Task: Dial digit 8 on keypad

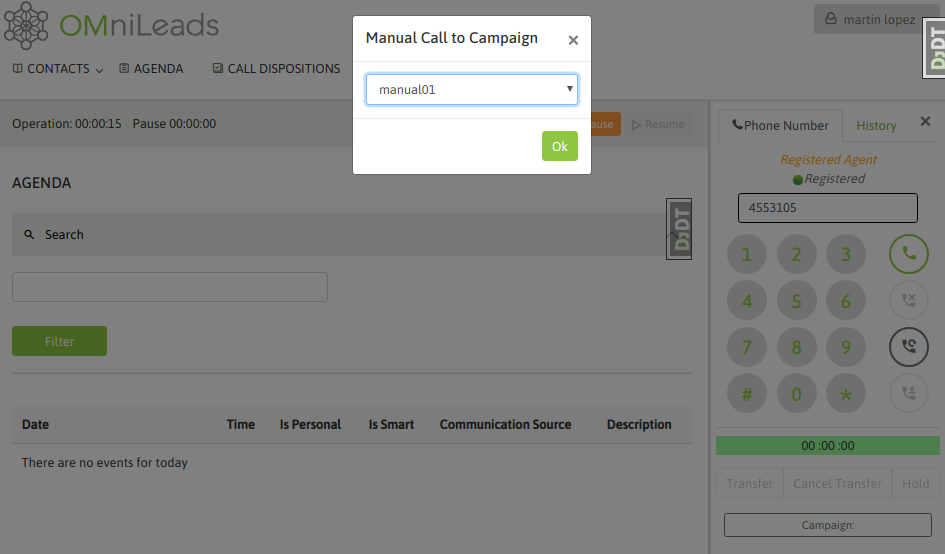Action: coord(796,347)
